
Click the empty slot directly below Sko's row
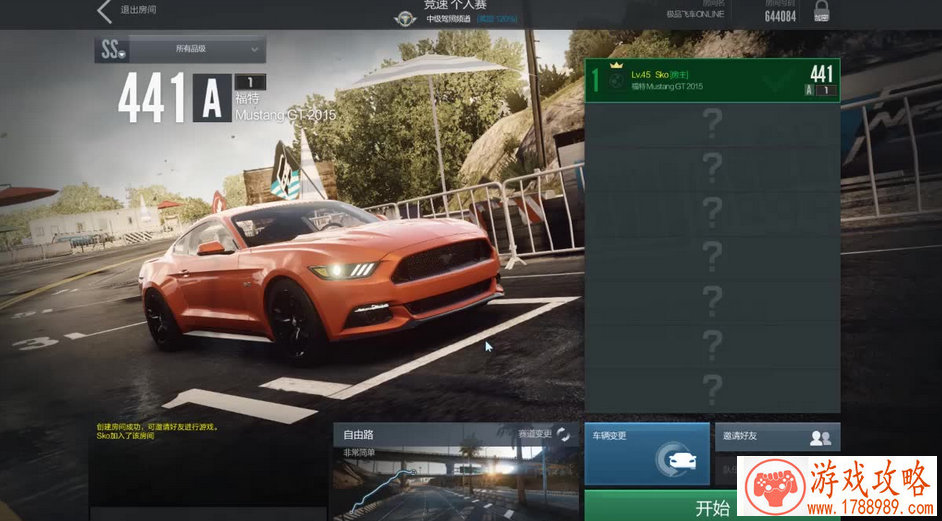712,125
